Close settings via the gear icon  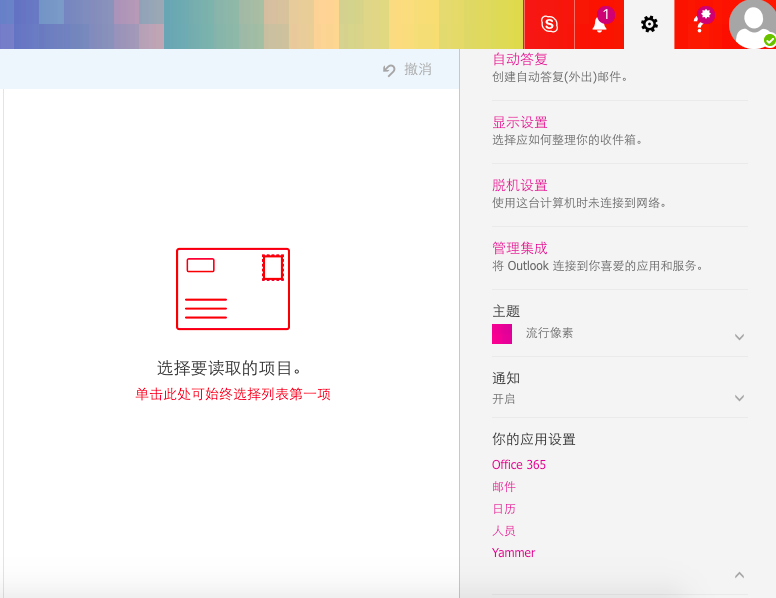649,24
